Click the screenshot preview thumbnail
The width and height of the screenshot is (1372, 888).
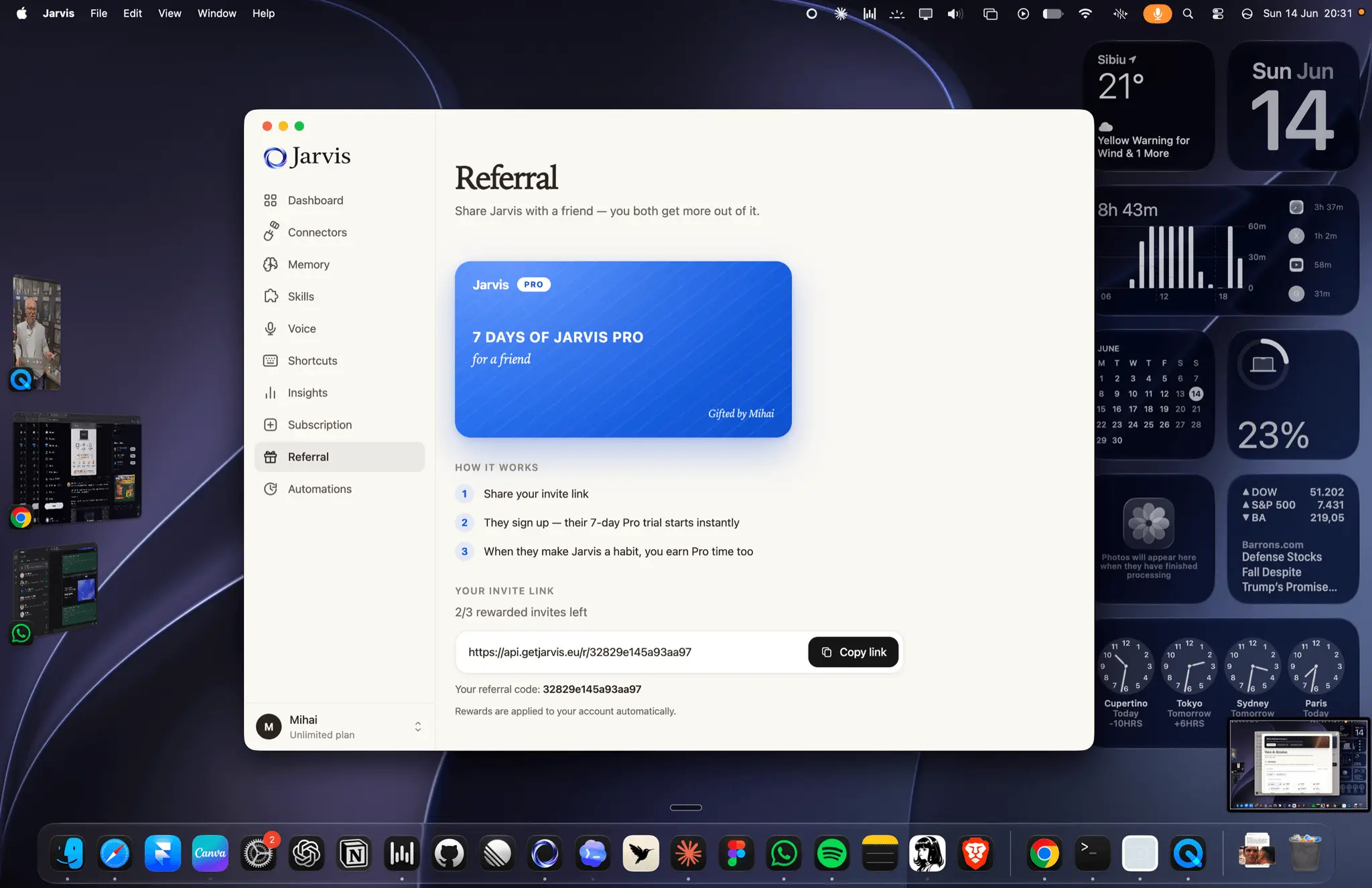[x=1298, y=765]
